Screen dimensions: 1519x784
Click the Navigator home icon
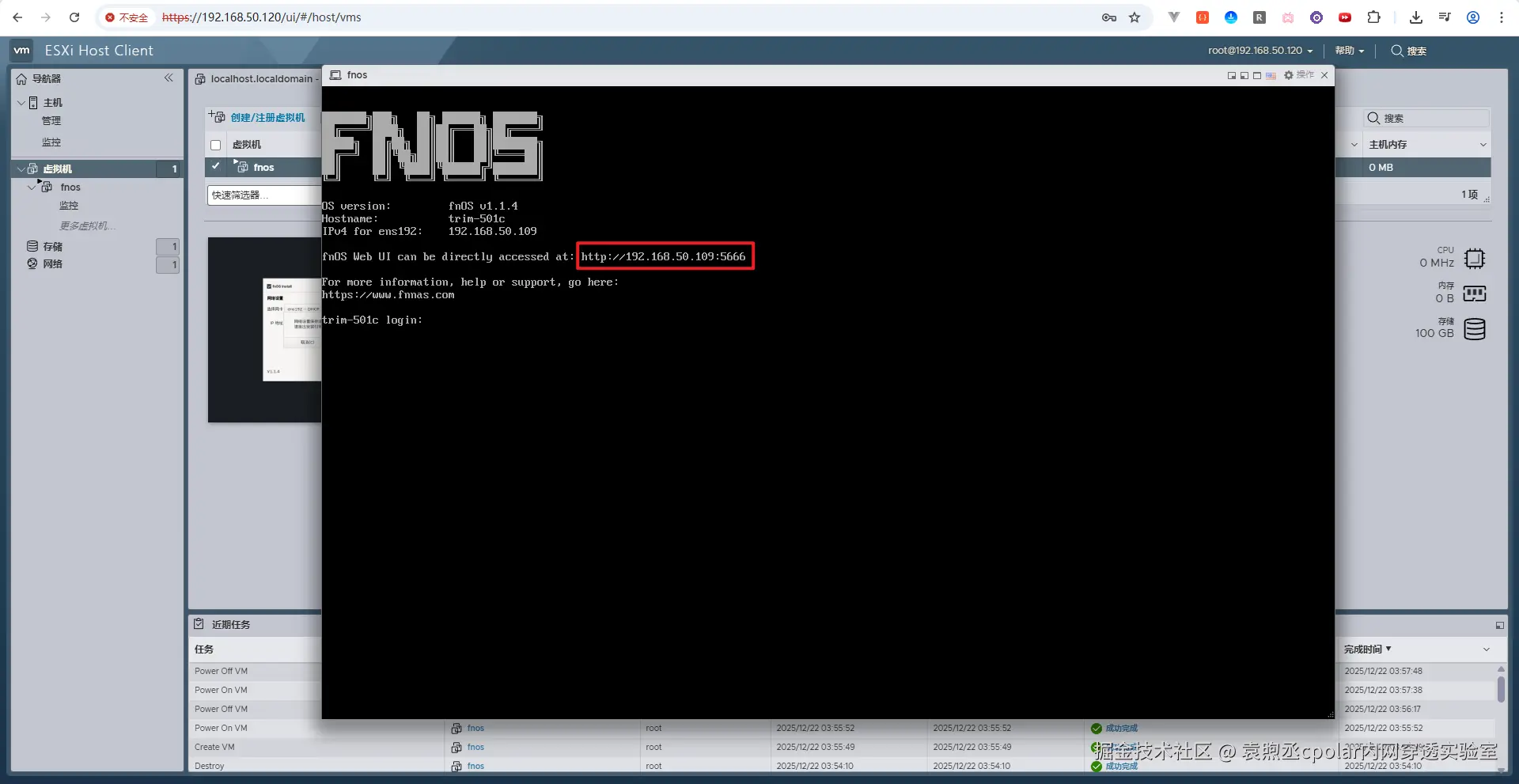21,79
